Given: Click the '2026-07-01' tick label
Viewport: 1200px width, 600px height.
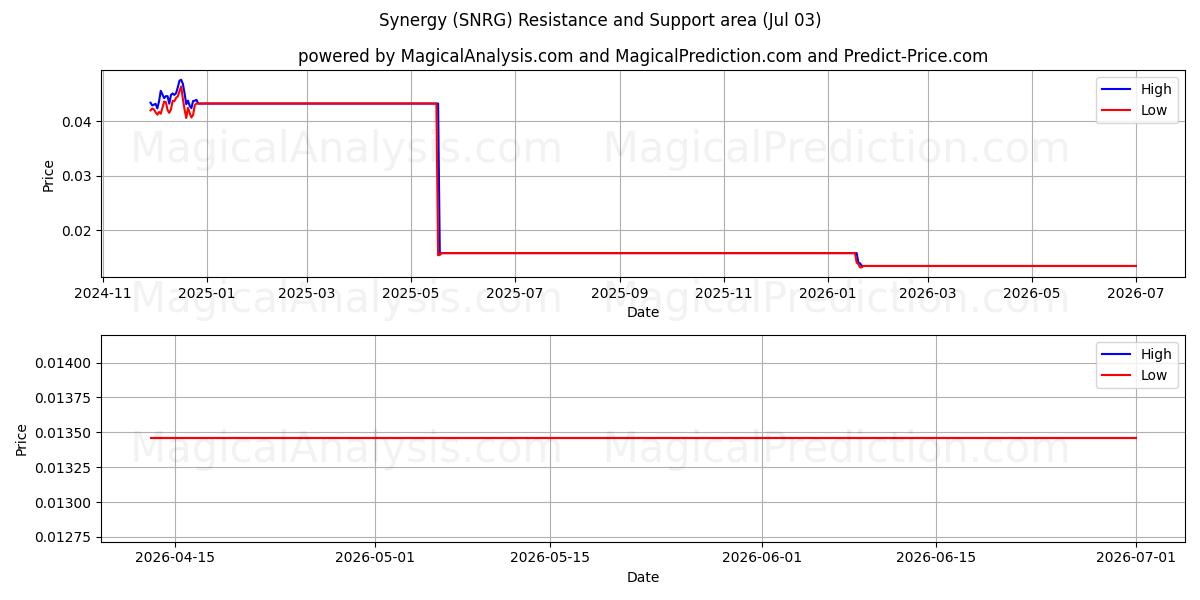Looking at the screenshot, I should (1136, 558).
